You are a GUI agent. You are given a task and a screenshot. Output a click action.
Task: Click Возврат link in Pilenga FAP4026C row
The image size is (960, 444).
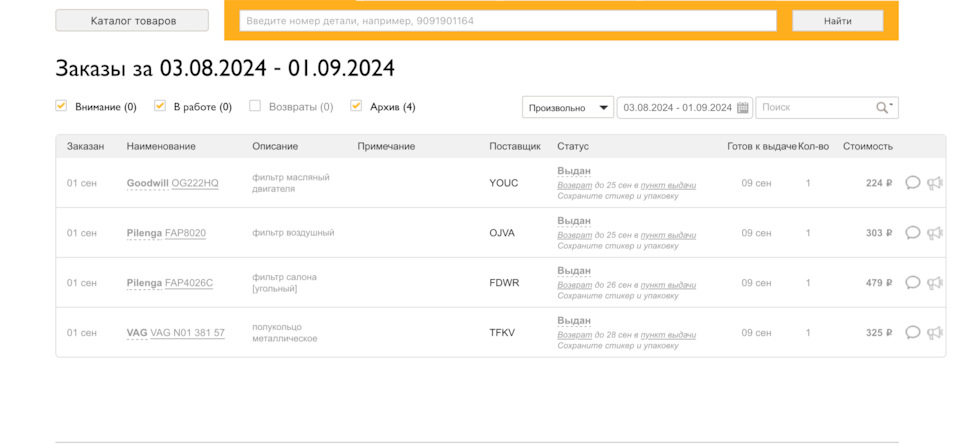[x=574, y=285]
